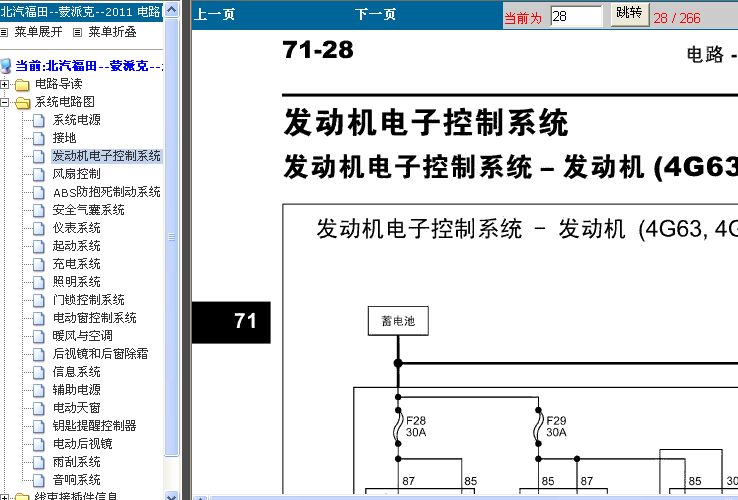Click the F28 30A fuse label
This screenshot has width=738, height=500.
pyautogui.click(x=416, y=426)
